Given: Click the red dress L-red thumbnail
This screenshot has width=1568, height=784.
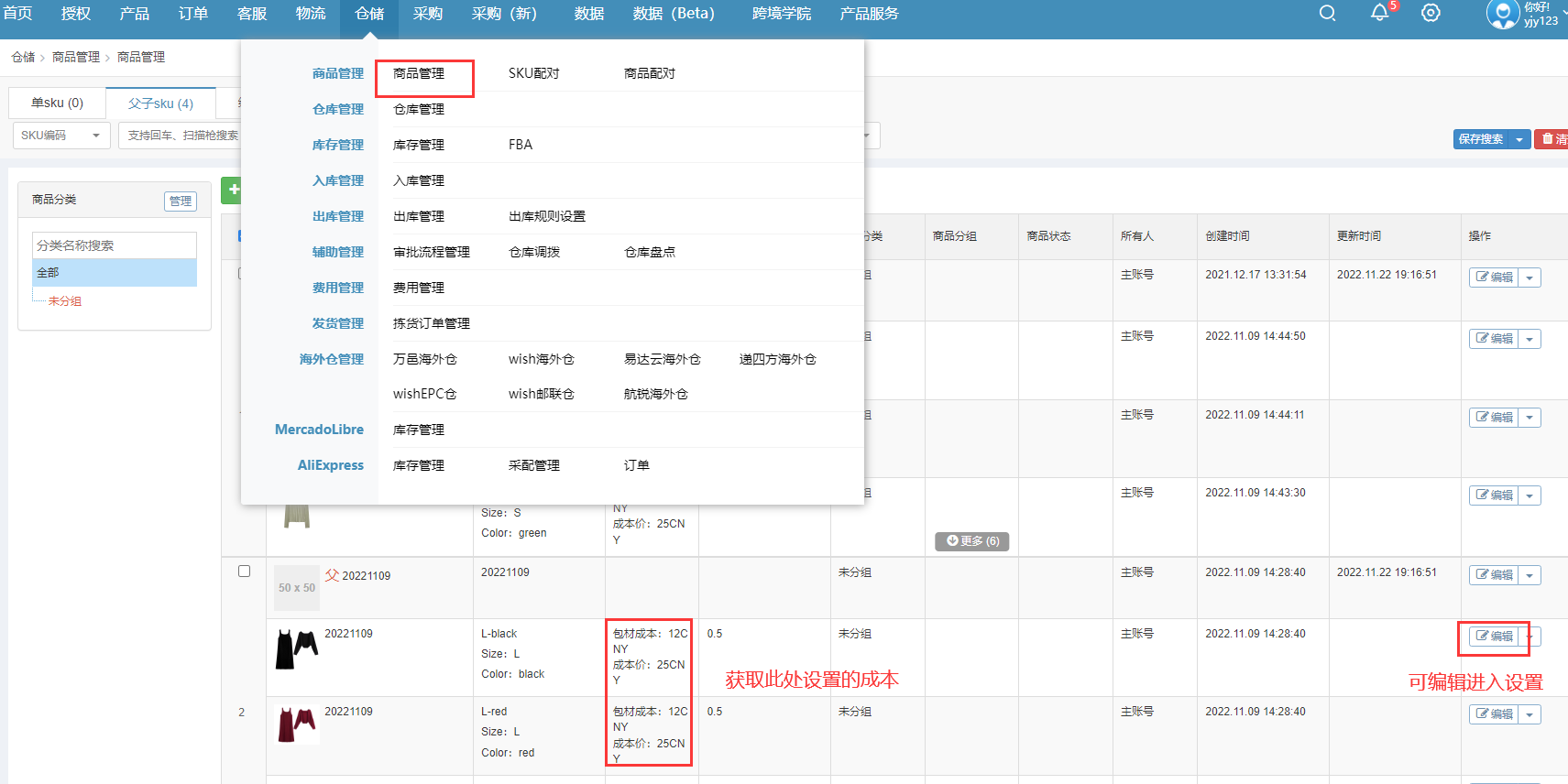Looking at the screenshot, I should pos(297,725).
